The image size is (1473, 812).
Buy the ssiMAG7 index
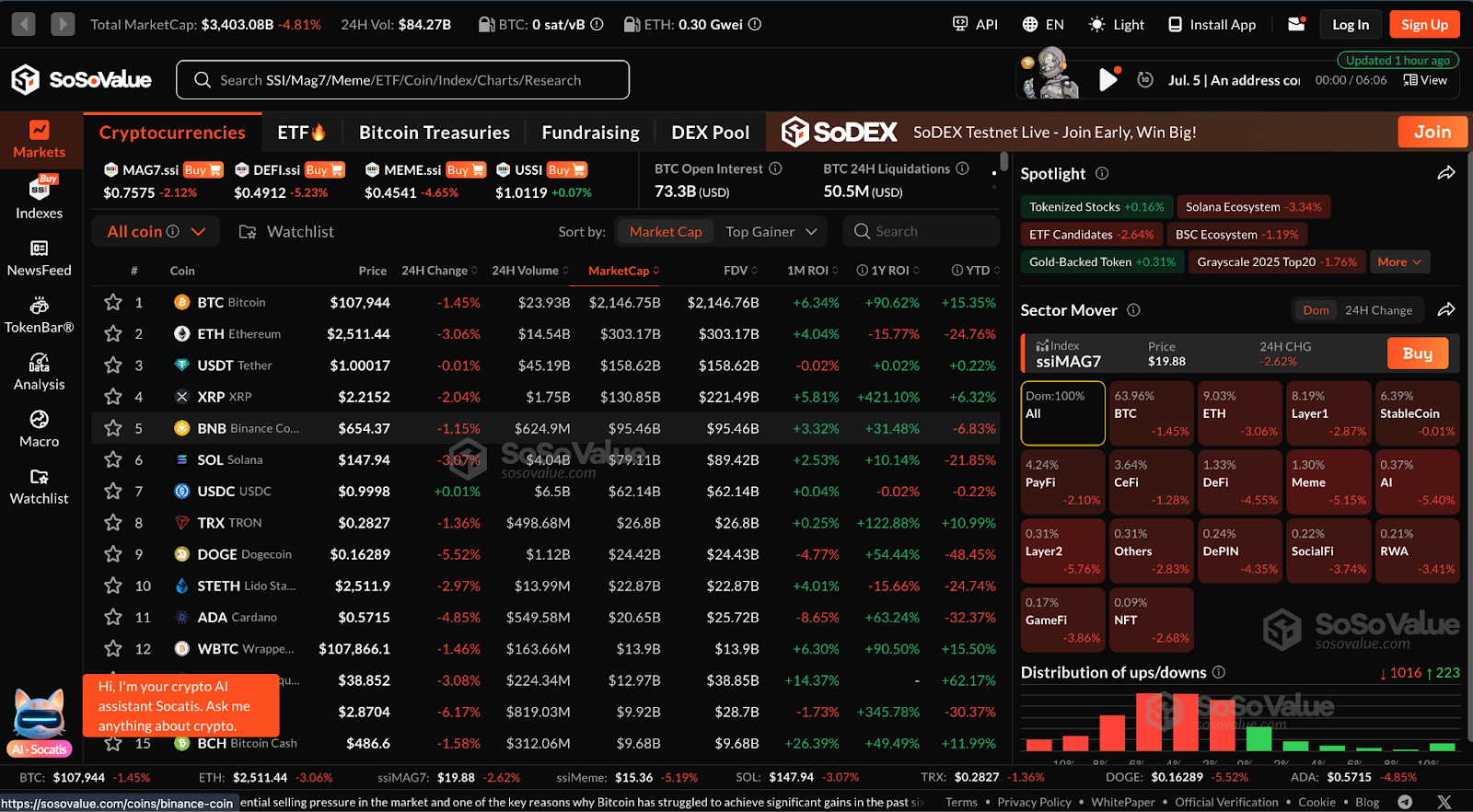1417,354
